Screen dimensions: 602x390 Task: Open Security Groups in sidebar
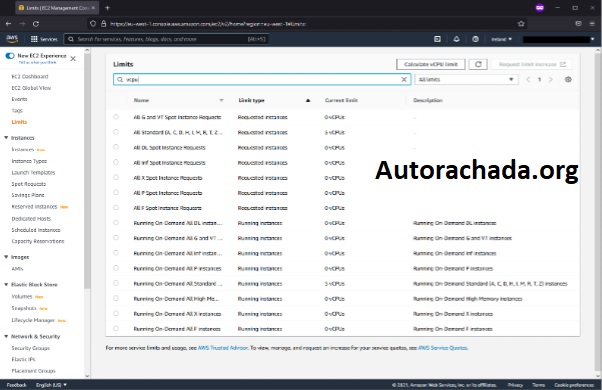31,348
